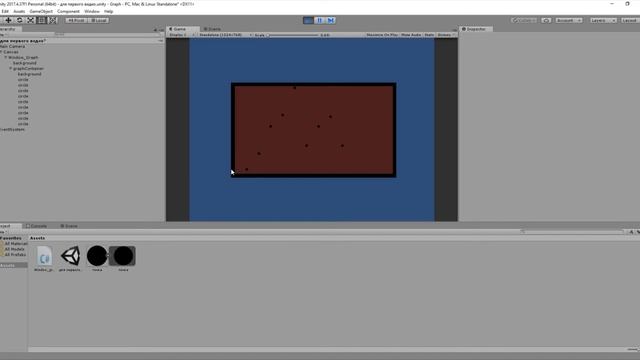The height and width of the screenshot is (360, 640).
Task: Switch to the Console tab
Action: coord(37,226)
